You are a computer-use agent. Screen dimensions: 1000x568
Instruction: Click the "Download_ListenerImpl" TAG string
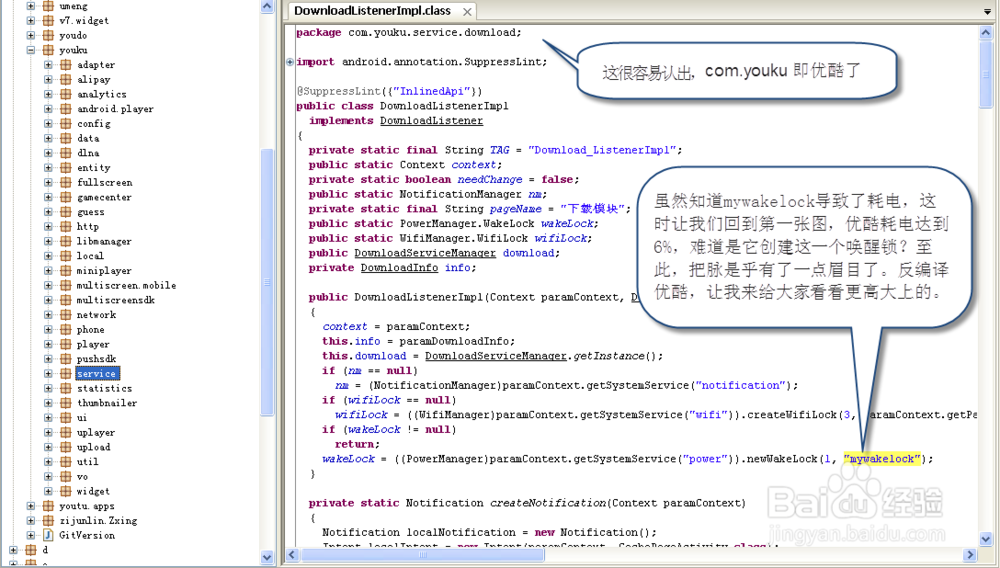tap(602, 150)
